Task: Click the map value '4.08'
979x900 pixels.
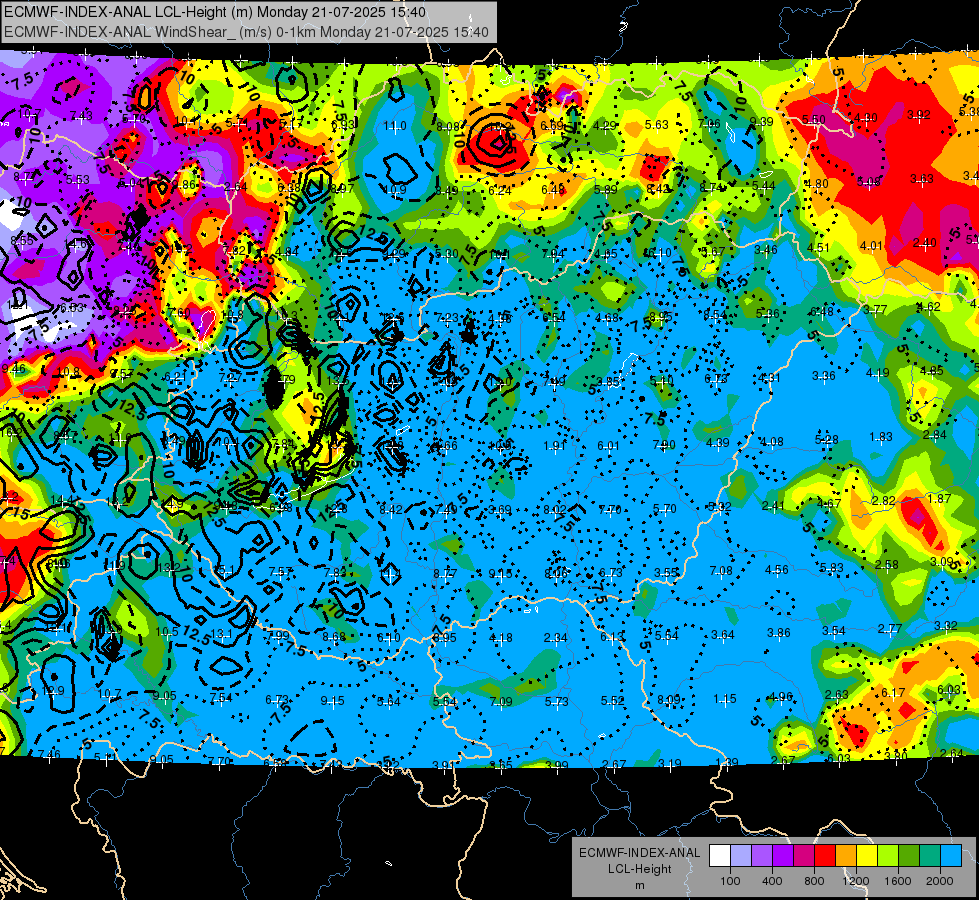Action: [x=772, y=442]
